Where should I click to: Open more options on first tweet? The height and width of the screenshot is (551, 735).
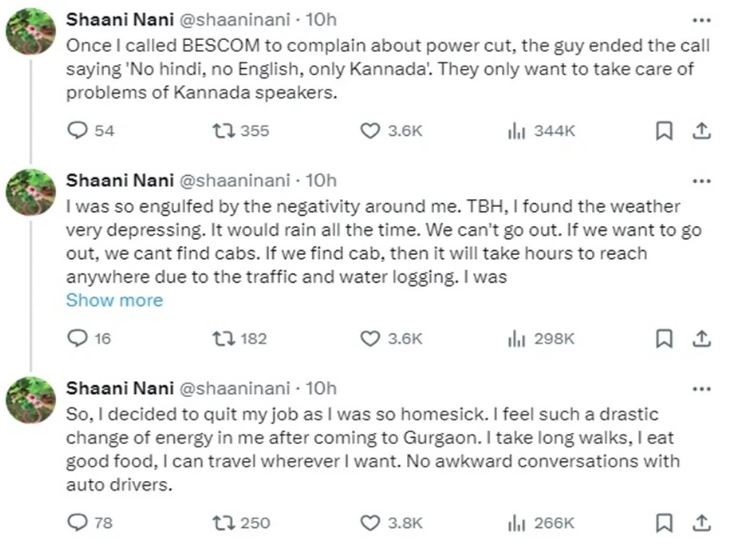pyautogui.click(x=701, y=20)
